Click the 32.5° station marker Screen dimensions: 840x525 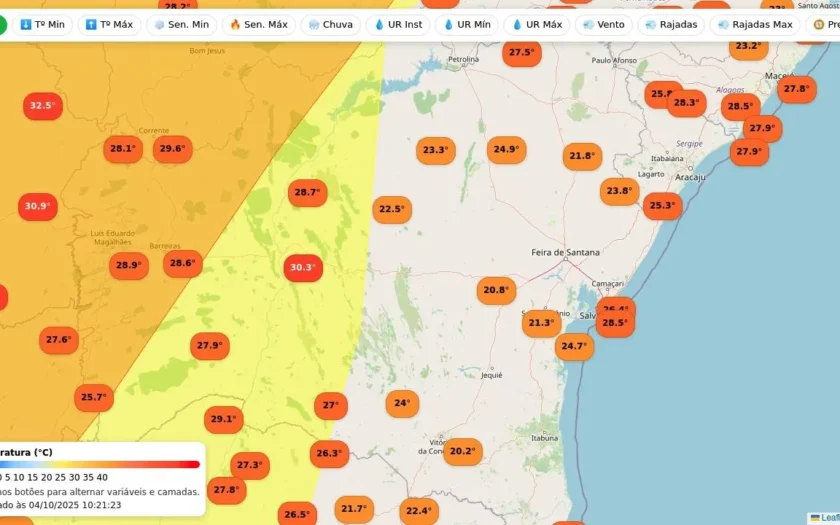43,106
